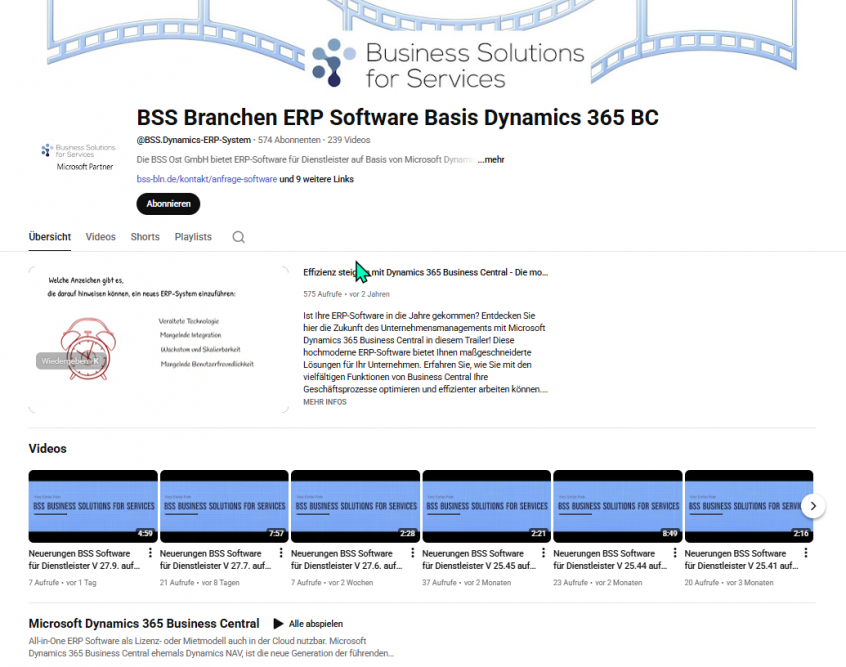This screenshot has width=846, height=667.
Task: Click the Abonnieren button
Action: (x=167, y=203)
